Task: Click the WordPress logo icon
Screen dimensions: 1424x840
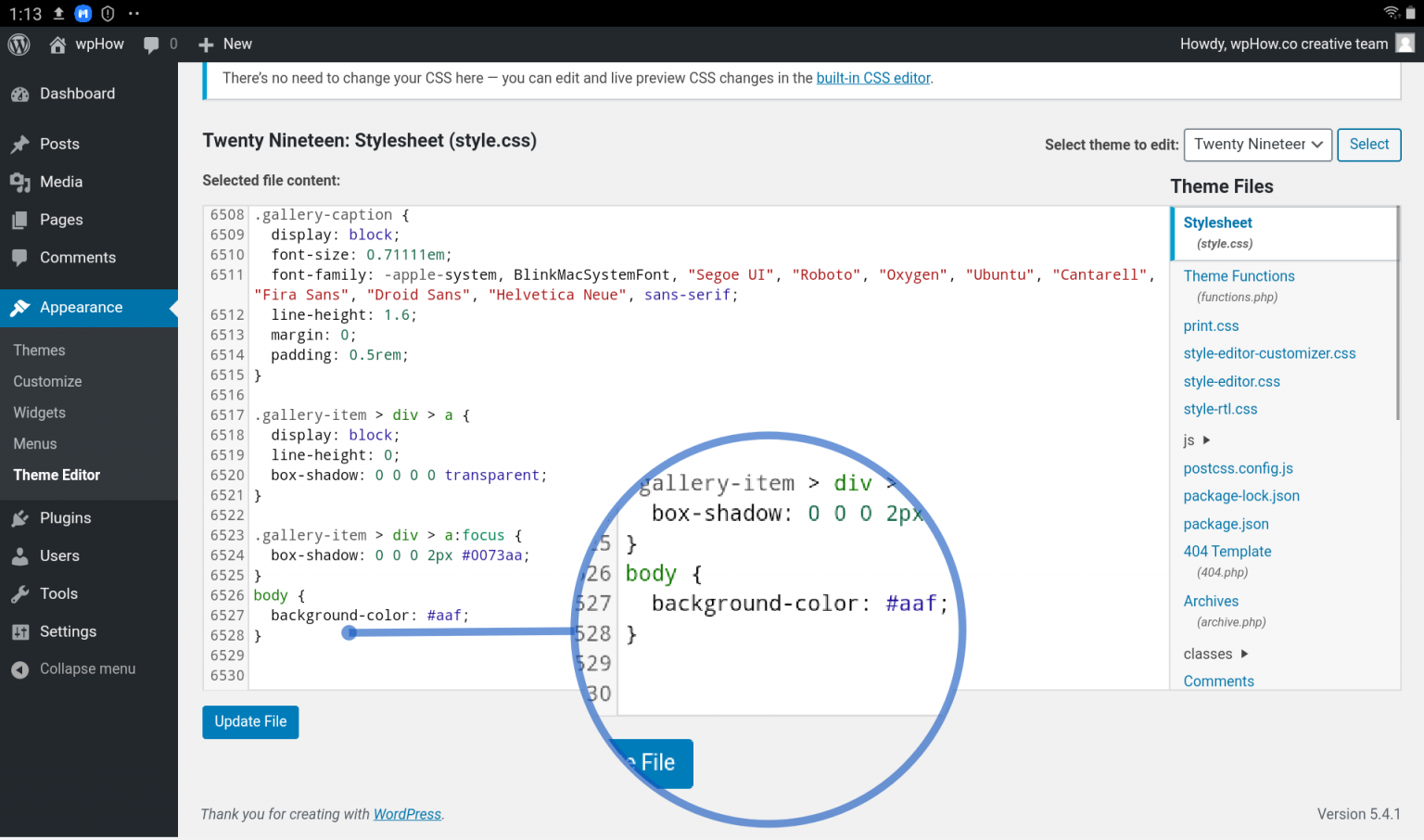Action: point(19,45)
